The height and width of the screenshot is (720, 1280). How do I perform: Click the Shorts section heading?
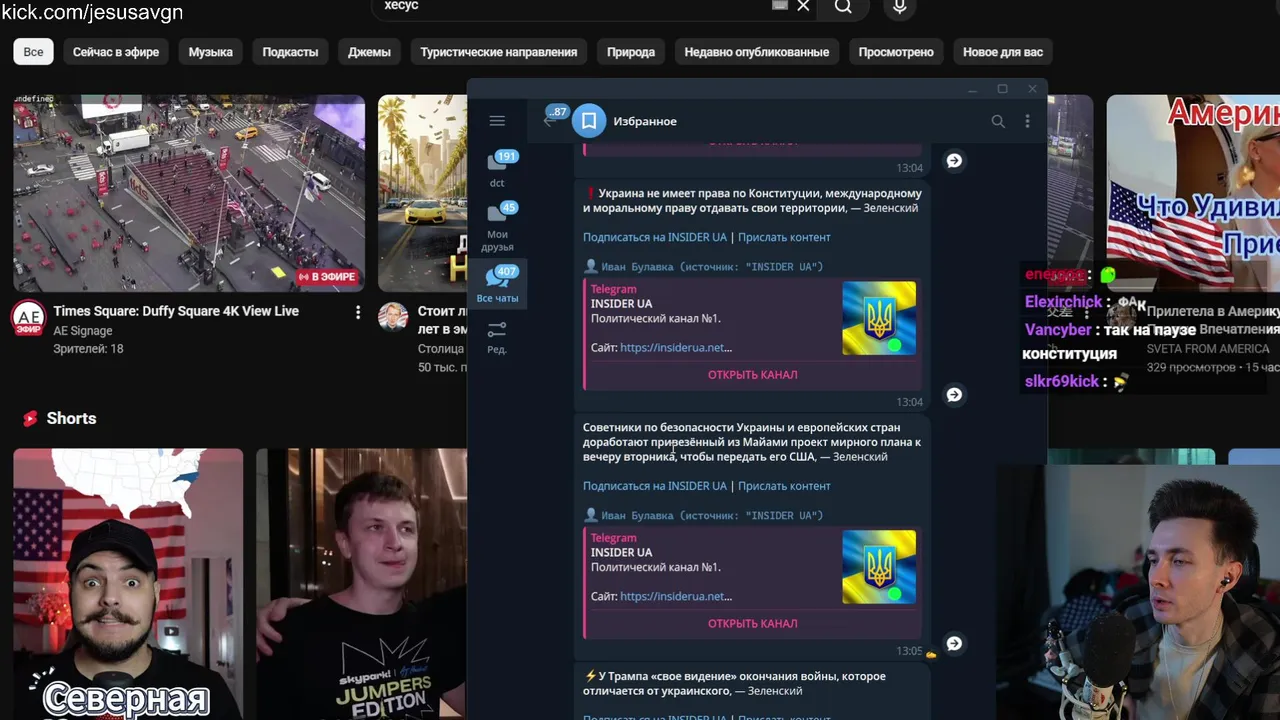tap(71, 419)
